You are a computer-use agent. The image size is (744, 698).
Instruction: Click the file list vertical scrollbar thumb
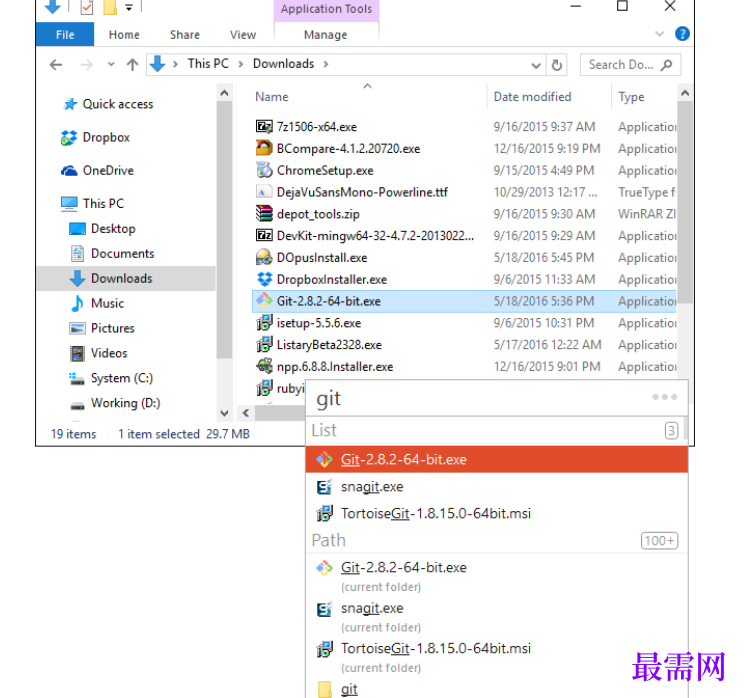685,202
